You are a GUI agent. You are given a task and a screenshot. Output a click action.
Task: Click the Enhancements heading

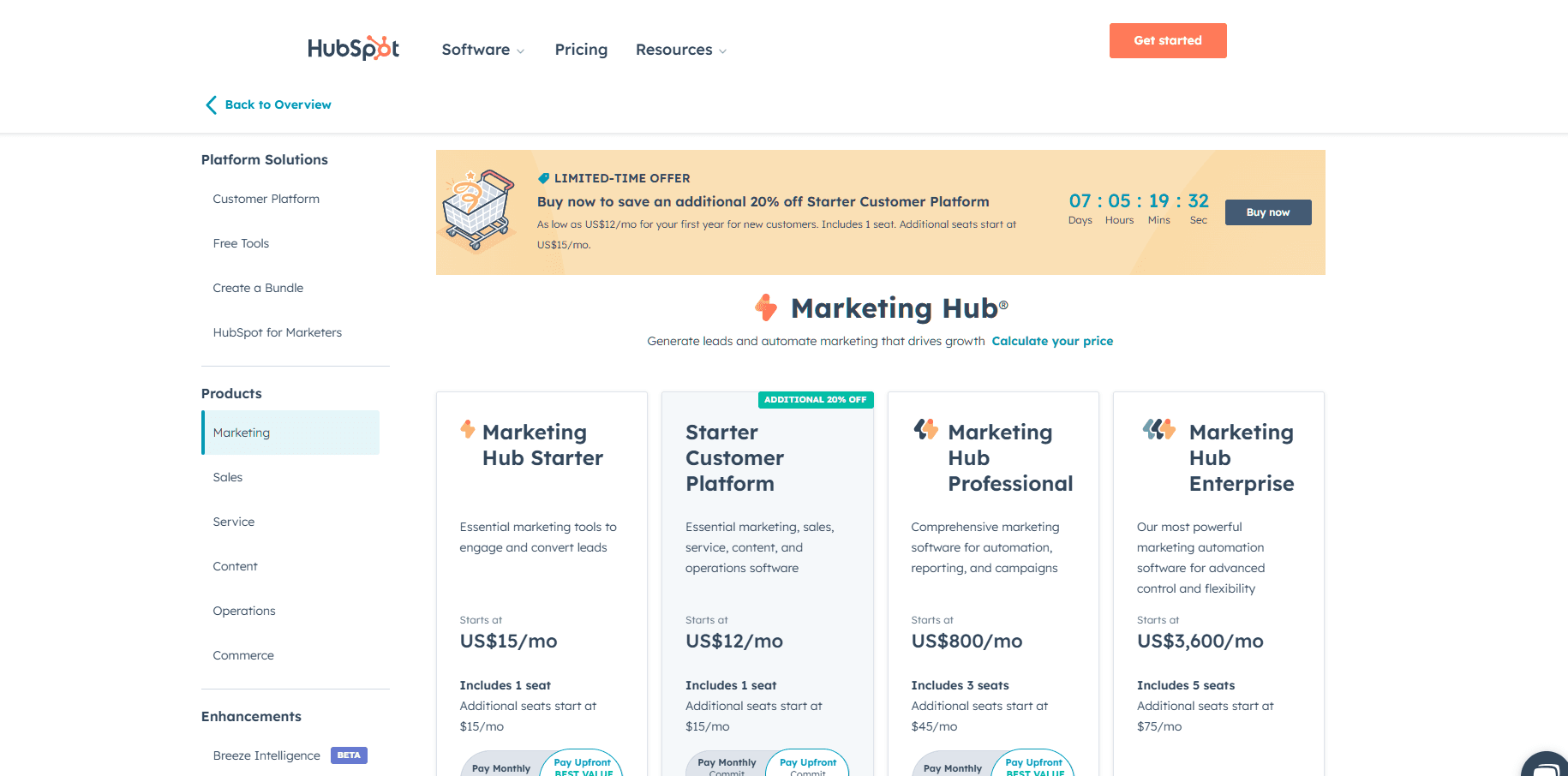[x=251, y=716]
